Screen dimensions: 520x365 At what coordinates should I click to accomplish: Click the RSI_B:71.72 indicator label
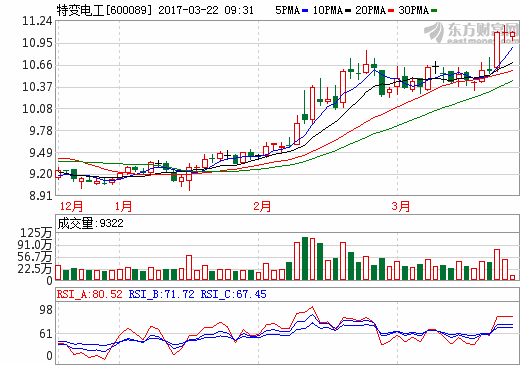coord(161,294)
